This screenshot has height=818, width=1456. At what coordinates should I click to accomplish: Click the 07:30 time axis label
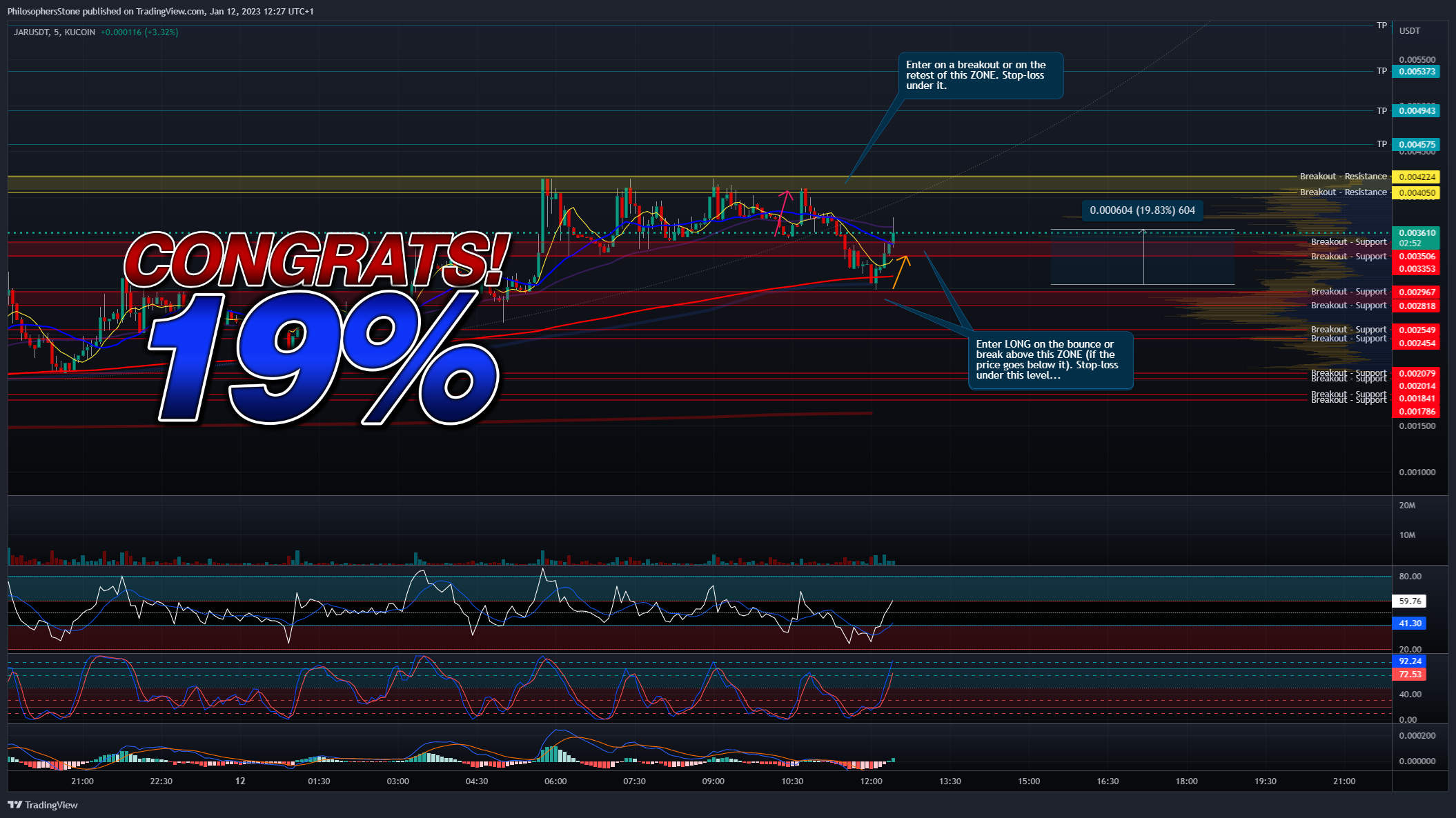pyautogui.click(x=634, y=781)
